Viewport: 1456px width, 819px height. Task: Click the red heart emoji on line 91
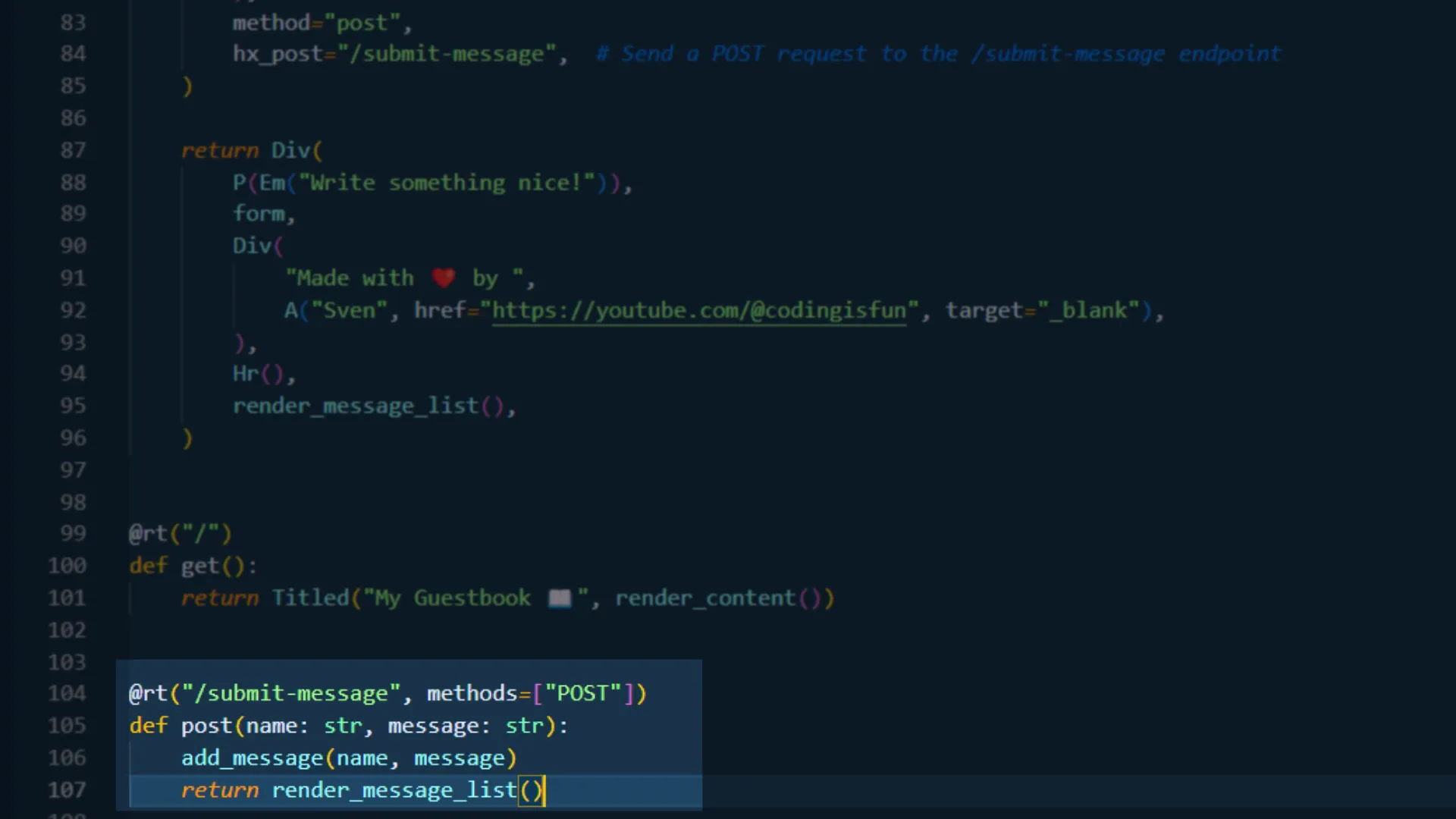click(x=444, y=278)
